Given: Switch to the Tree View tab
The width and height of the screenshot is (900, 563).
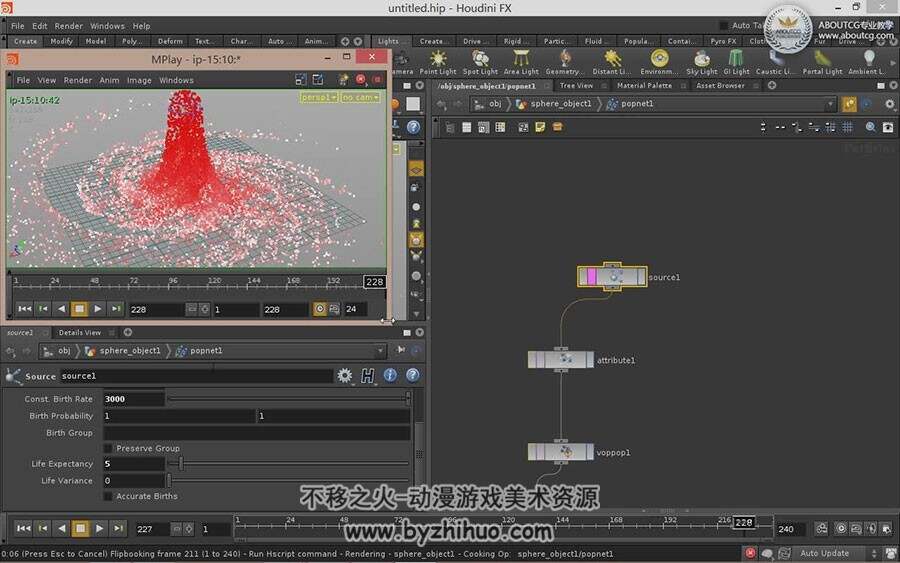Looking at the screenshot, I should click(576, 86).
